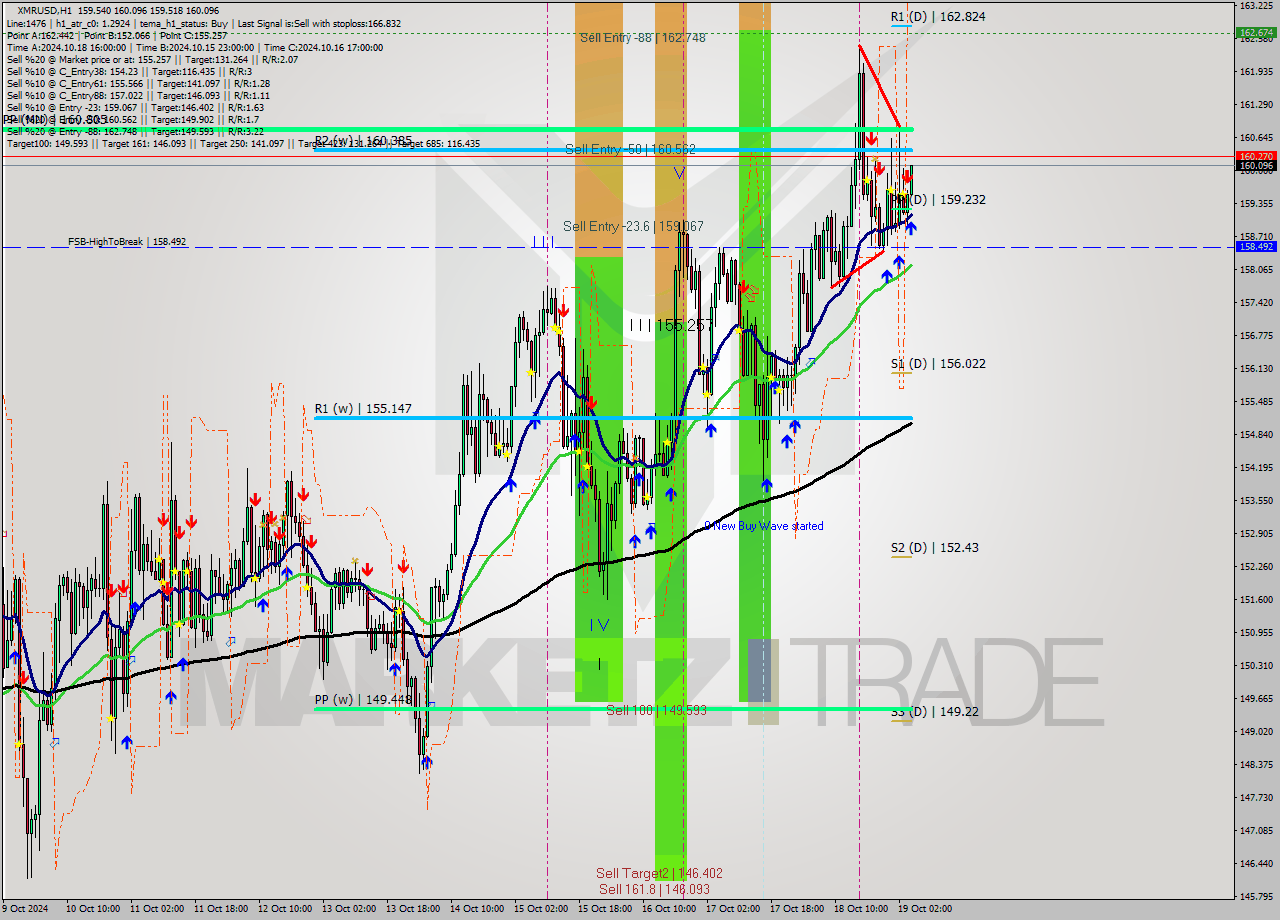Select the blue 158.492 price tag
Viewport: 1280px width, 920px height.
point(1256,246)
